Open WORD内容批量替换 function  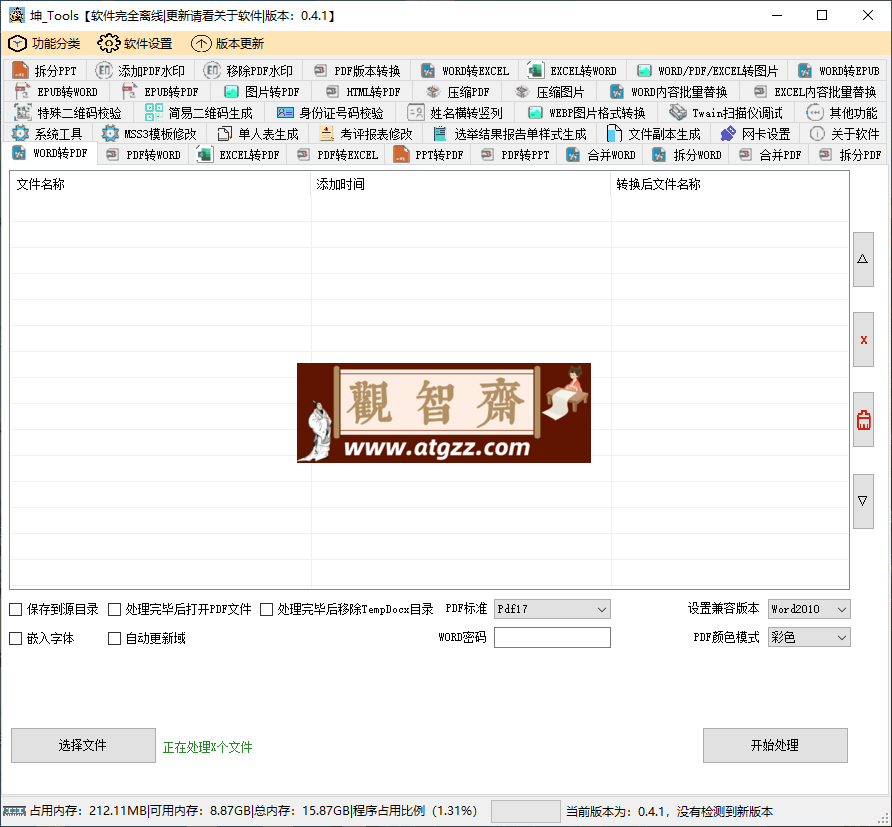point(668,92)
